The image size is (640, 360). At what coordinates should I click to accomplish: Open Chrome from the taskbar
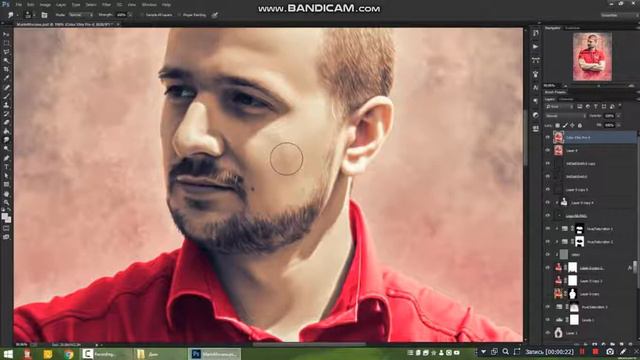(69, 354)
